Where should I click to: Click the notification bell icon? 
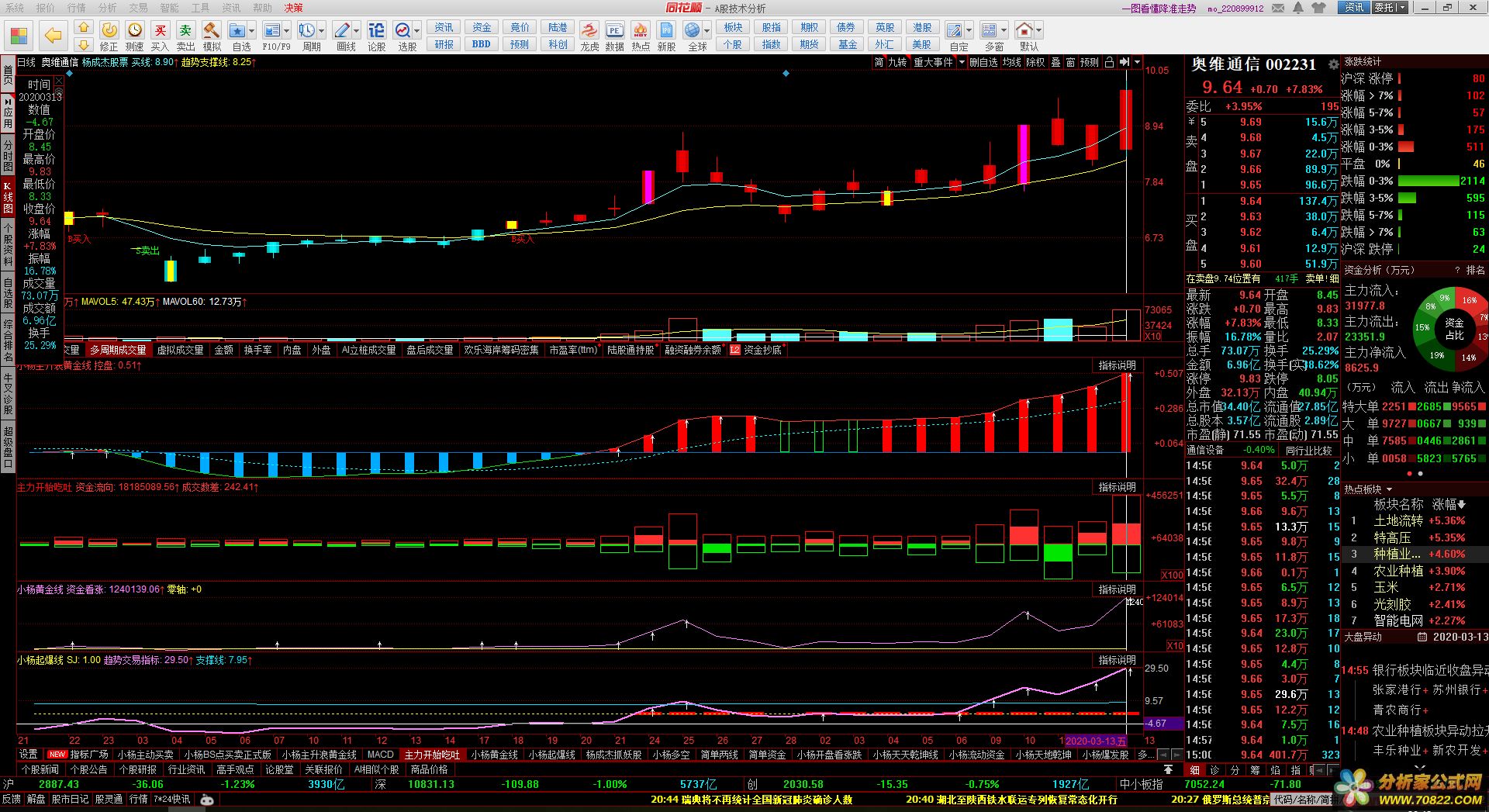click(1298, 8)
